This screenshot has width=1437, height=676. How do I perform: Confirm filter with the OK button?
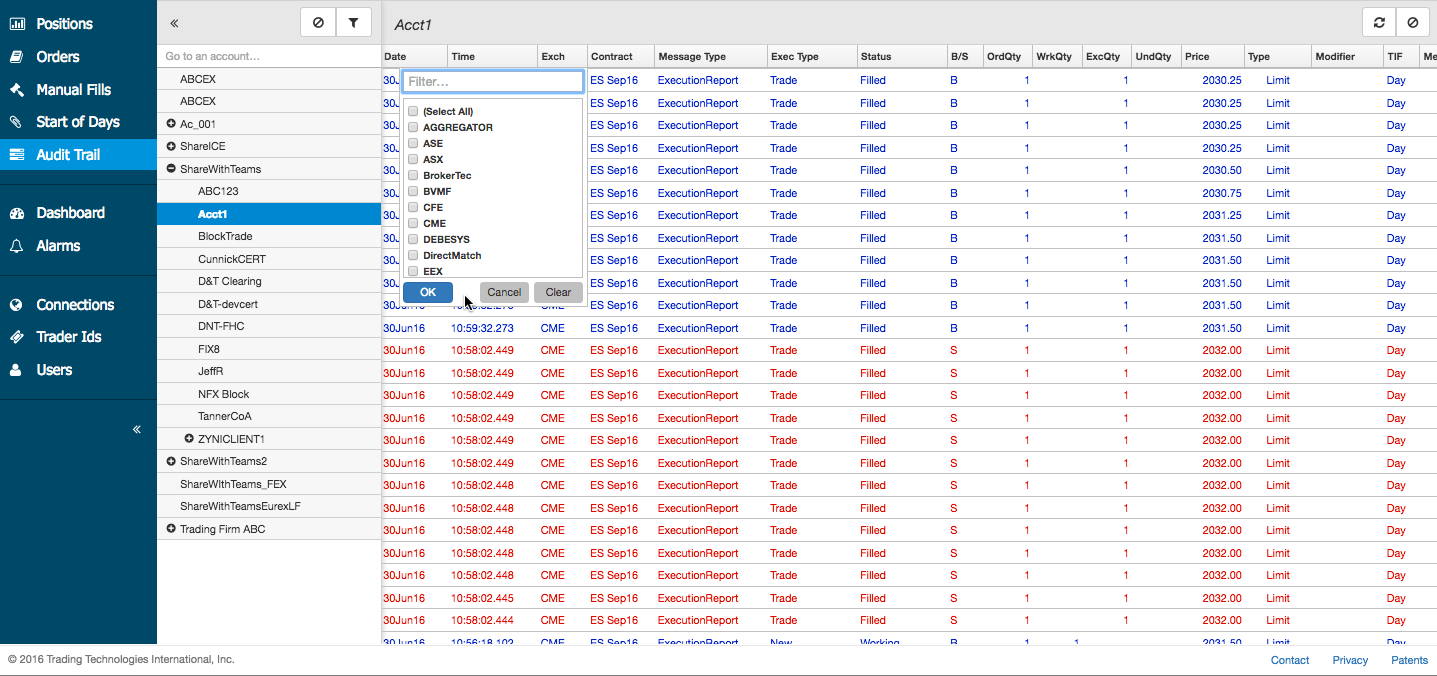pyautogui.click(x=428, y=292)
